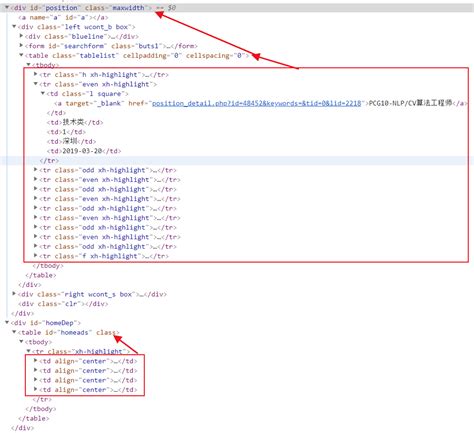
Task: Click the "f xh-highlight" class attribute value
Action: [110, 256]
